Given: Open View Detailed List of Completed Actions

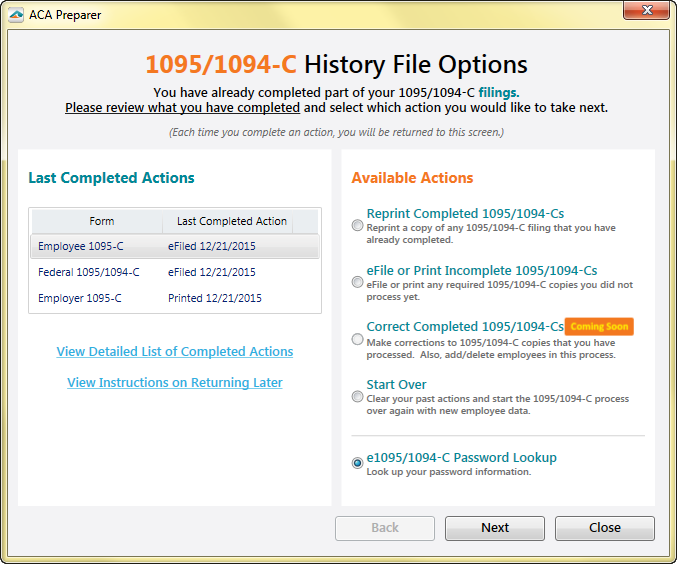Looking at the screenshot, I should 175,352.
